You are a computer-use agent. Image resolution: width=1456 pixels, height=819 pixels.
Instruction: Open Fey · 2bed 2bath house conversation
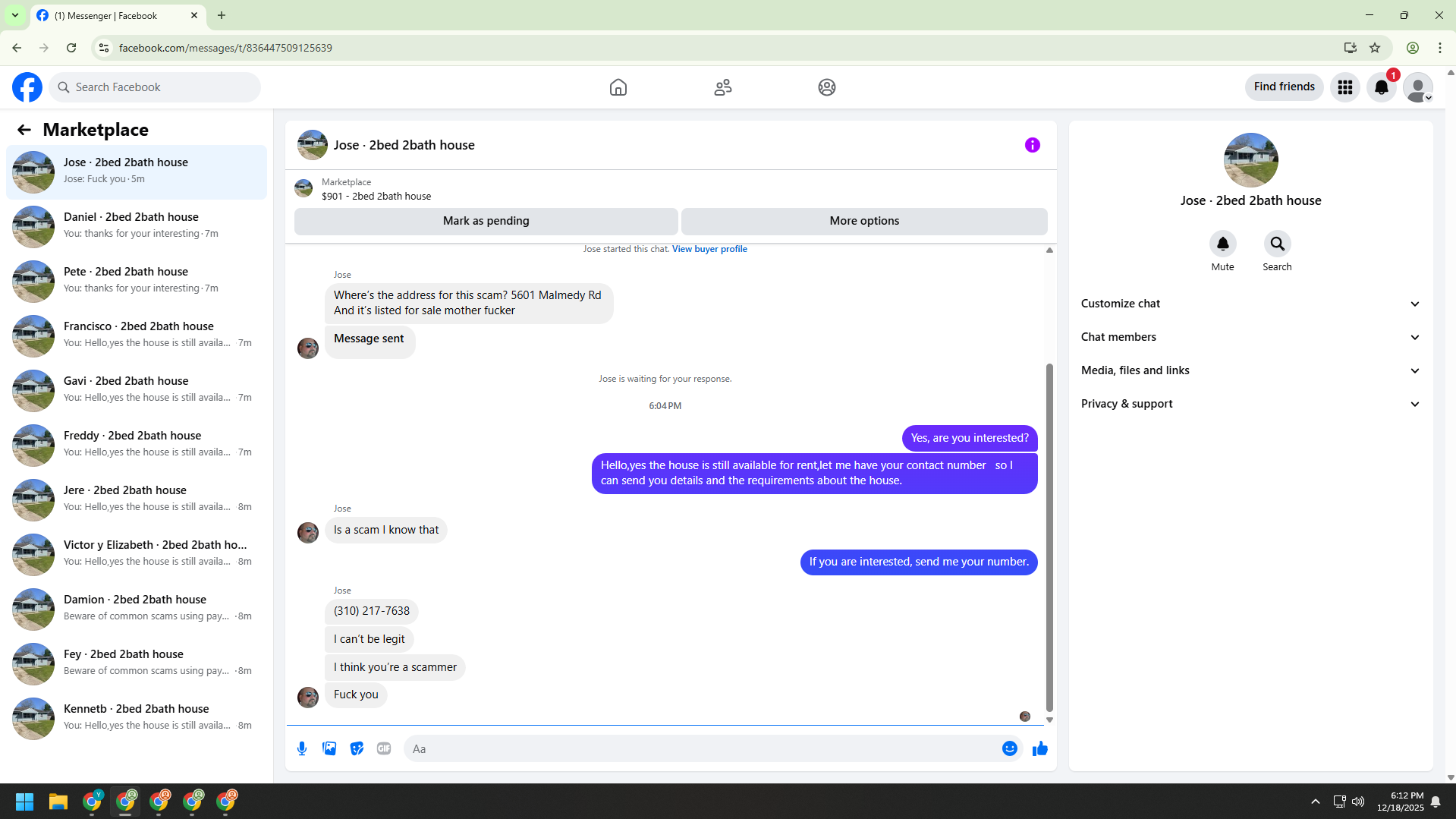pyautogui.click(x=137, y=664)
